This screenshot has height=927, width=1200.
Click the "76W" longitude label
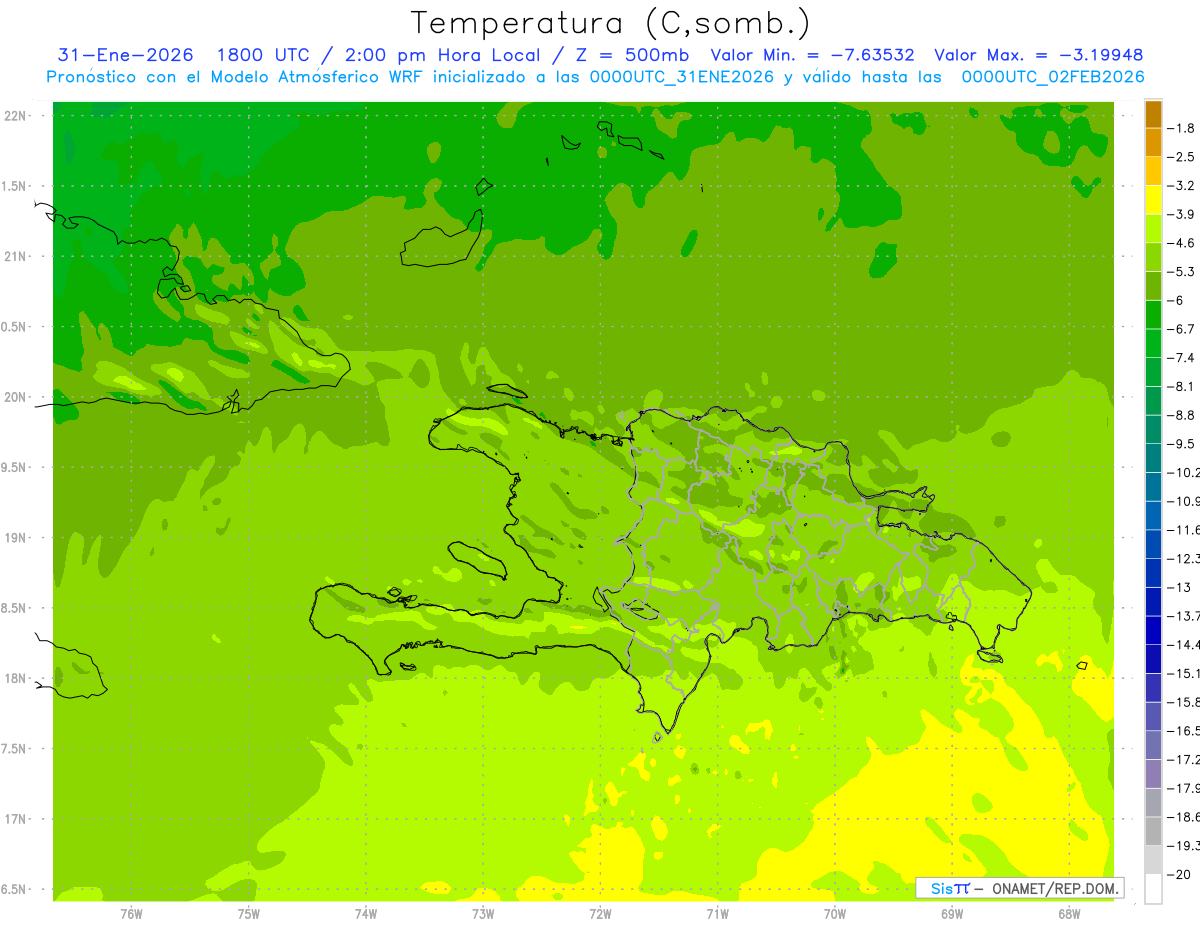131,914
